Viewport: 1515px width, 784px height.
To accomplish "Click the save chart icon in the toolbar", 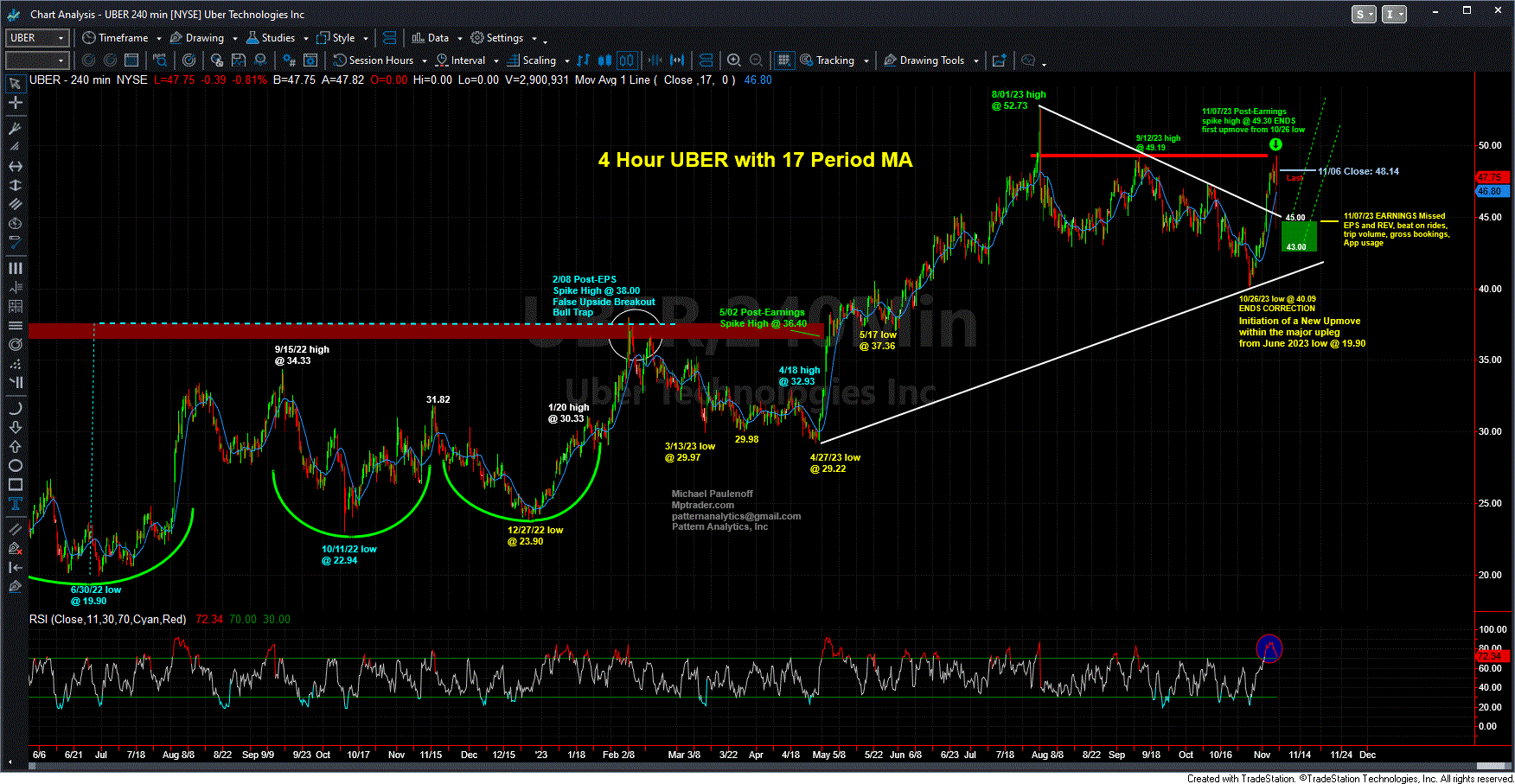I will point(239,61).
